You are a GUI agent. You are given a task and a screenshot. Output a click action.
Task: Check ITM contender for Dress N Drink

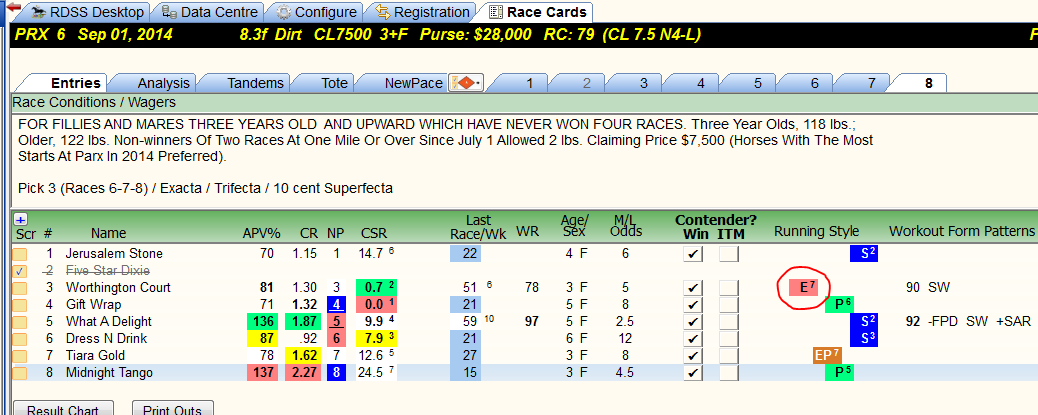730,338
